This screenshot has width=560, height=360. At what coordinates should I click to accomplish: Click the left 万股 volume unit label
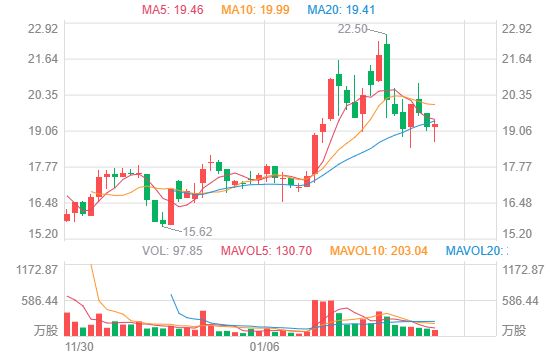[x=46, y=330]
